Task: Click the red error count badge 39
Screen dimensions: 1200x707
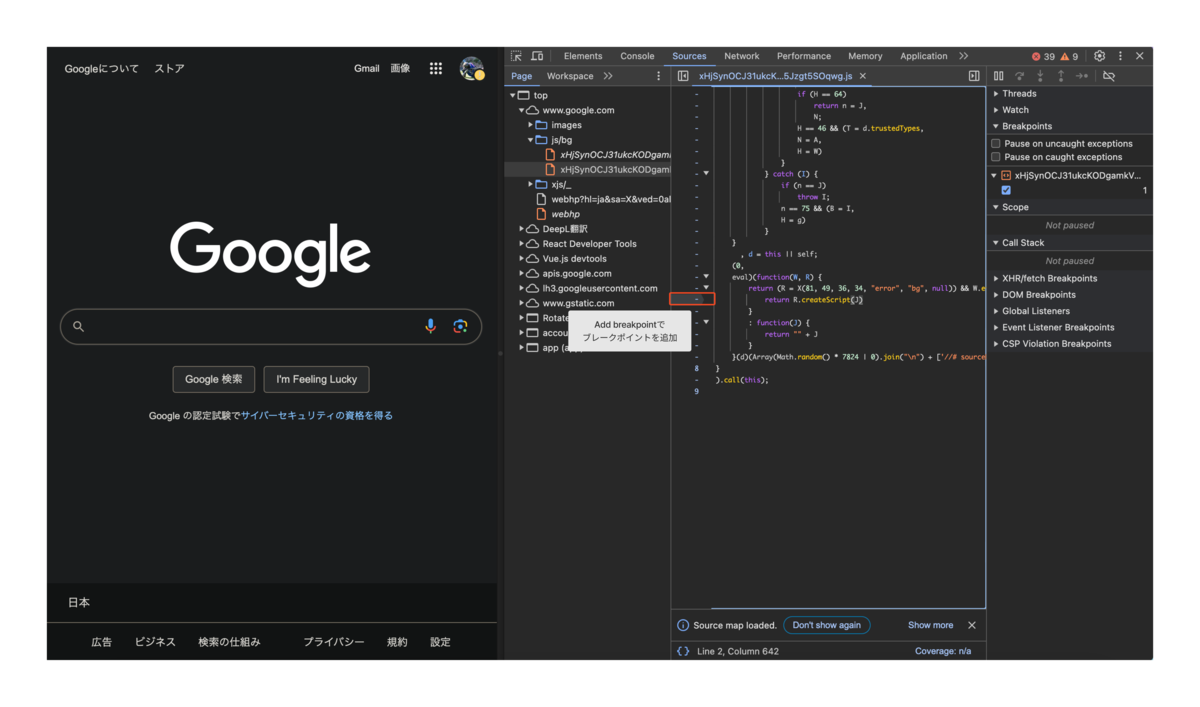Action: [x=1042, y=56]
